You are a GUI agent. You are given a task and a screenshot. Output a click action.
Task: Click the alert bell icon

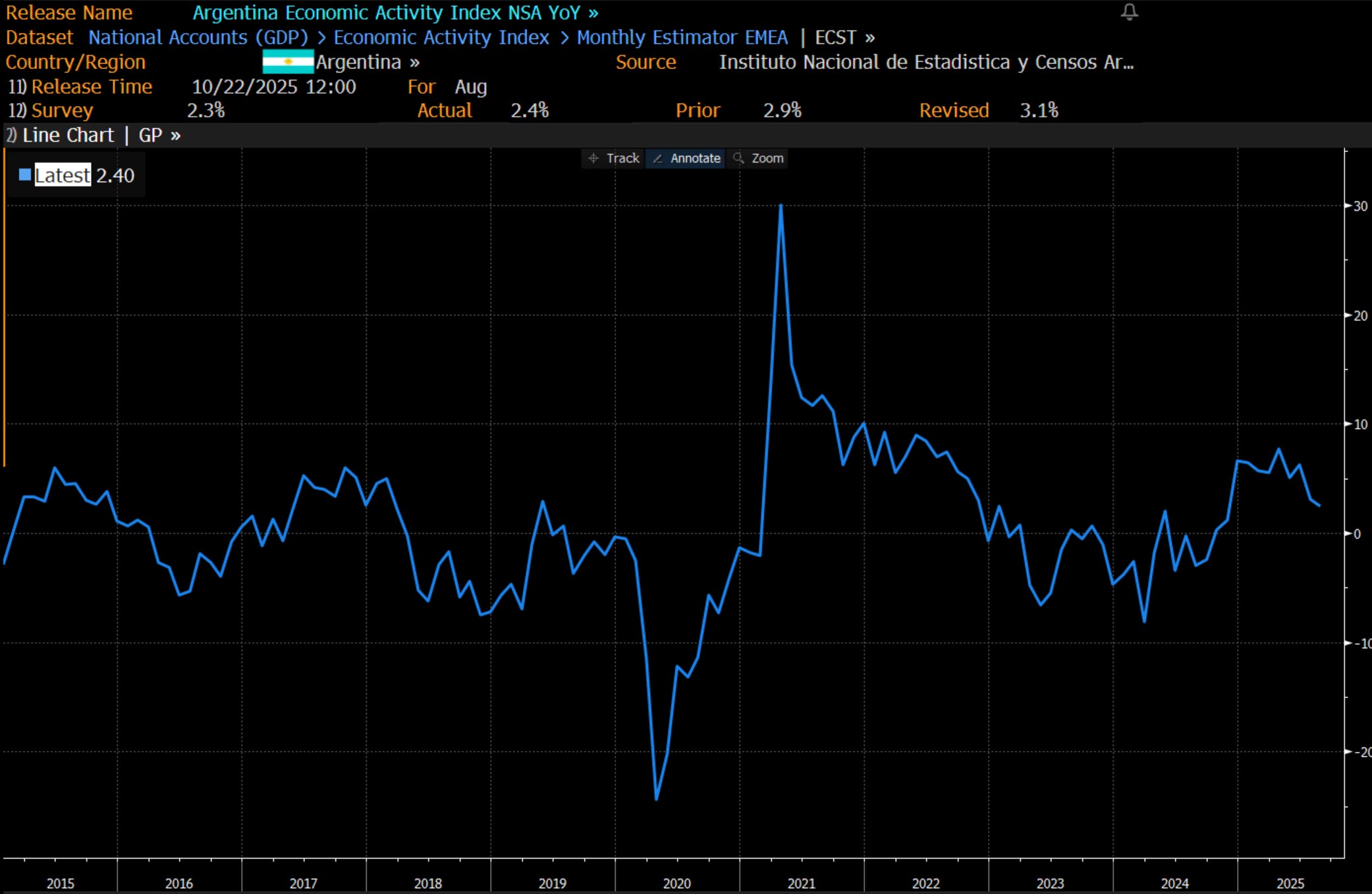click(x=1129, y=12)
